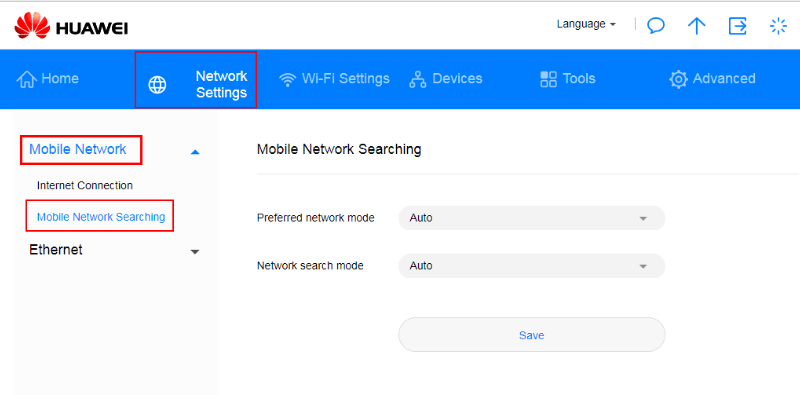Click the Huawei logo
The image size is (800, 395).
click(71, 26)
